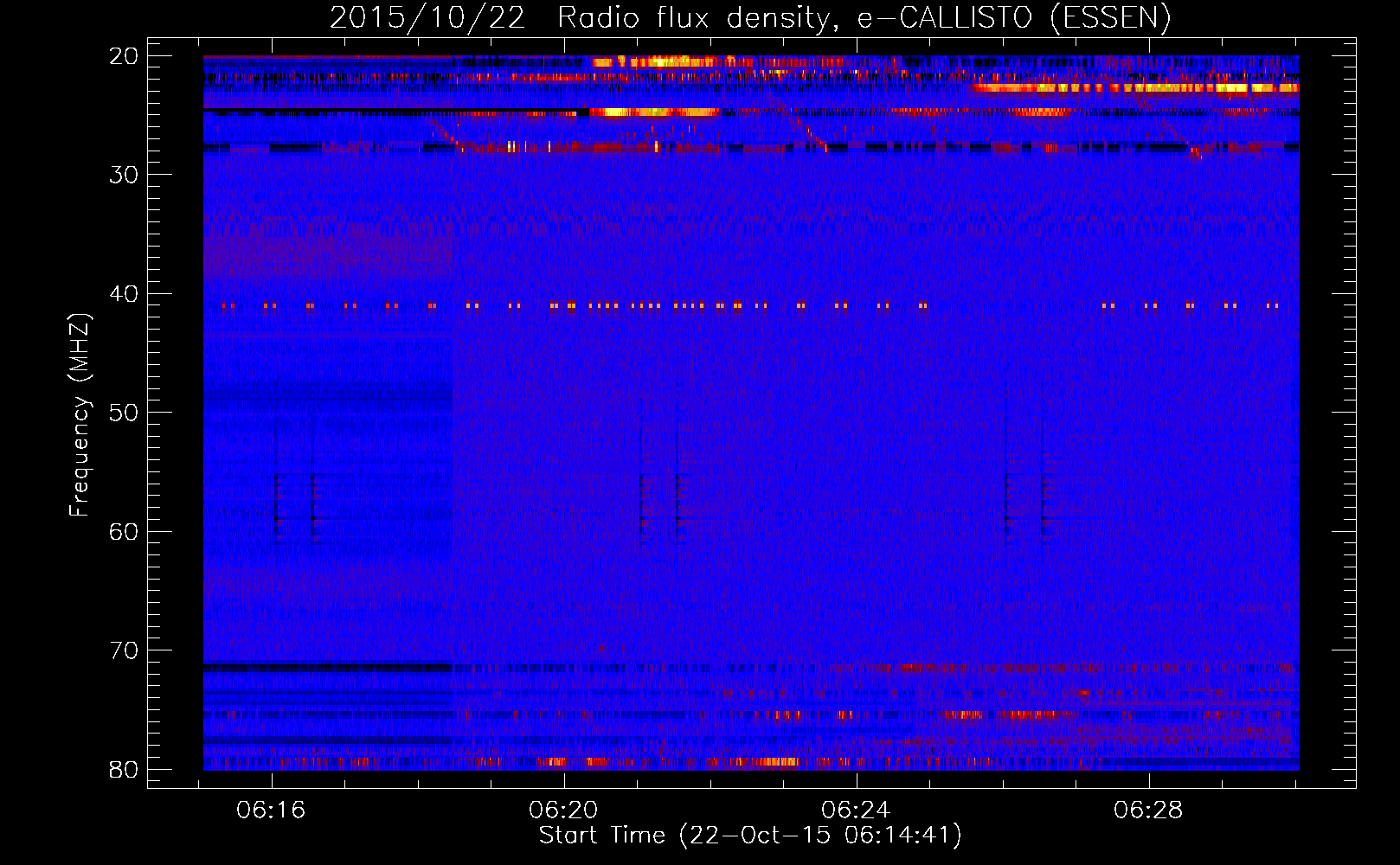Click the 60 MHz frequency tick label
Screen dimensions: 1400x865
click(x=124, y=532)
